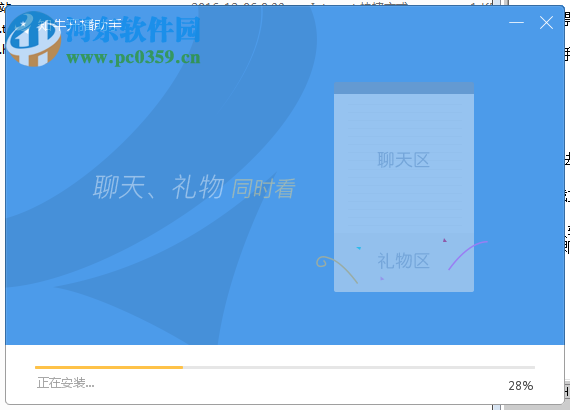570x410 pixels.
Task: Click the 正在安装... status text
Action: 66,383
